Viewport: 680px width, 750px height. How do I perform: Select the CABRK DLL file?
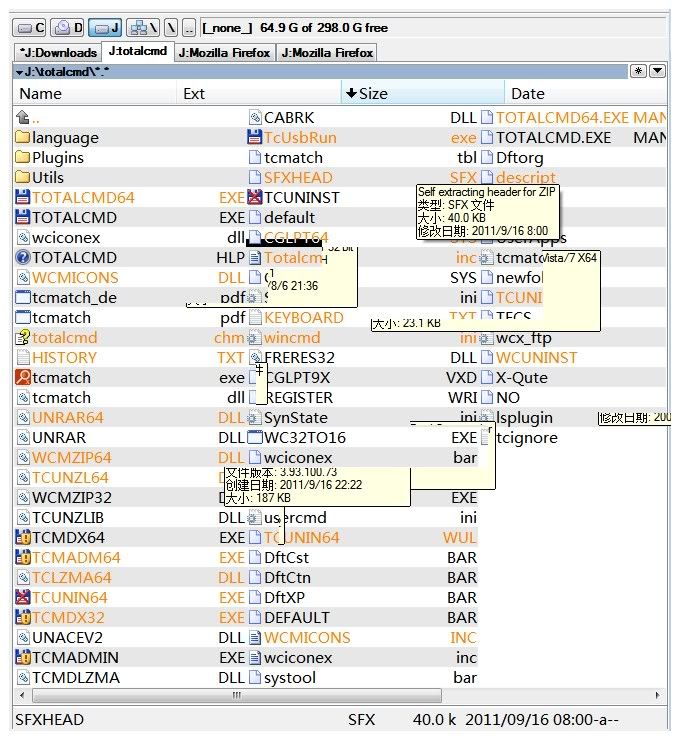289,118
